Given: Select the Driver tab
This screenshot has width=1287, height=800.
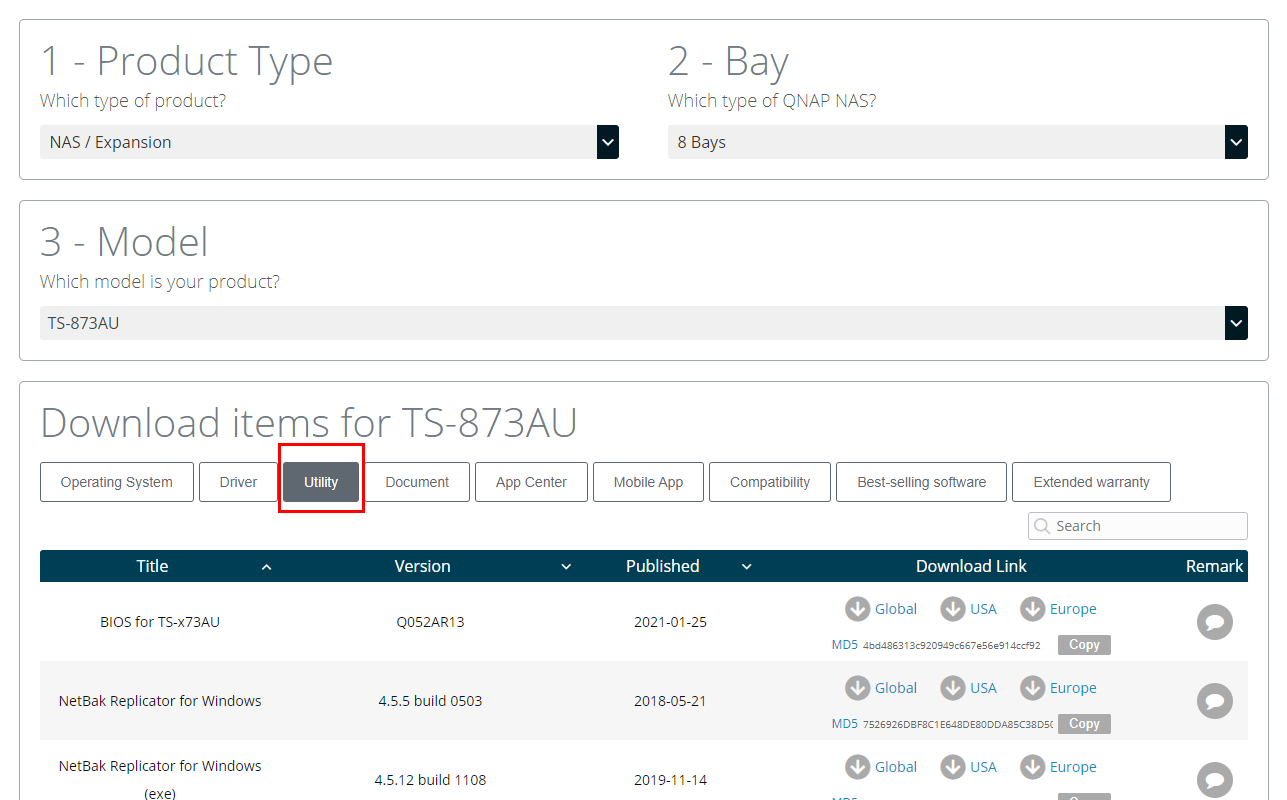Looking at the screenshot, I should click(238, 482).
